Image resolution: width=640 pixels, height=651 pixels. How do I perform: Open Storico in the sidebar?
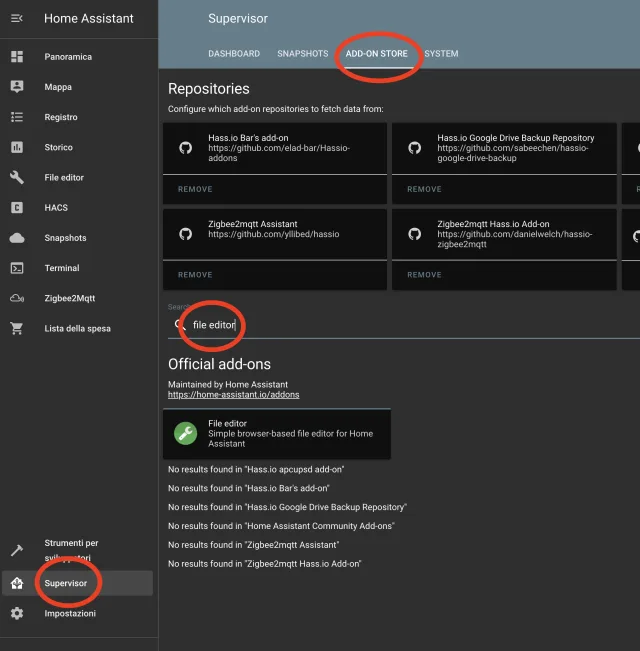pos(77,147)
